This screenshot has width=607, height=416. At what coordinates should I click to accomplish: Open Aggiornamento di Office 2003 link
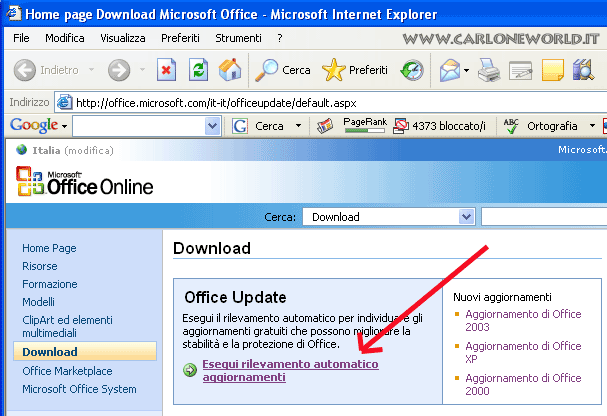(x=523, y=320)
